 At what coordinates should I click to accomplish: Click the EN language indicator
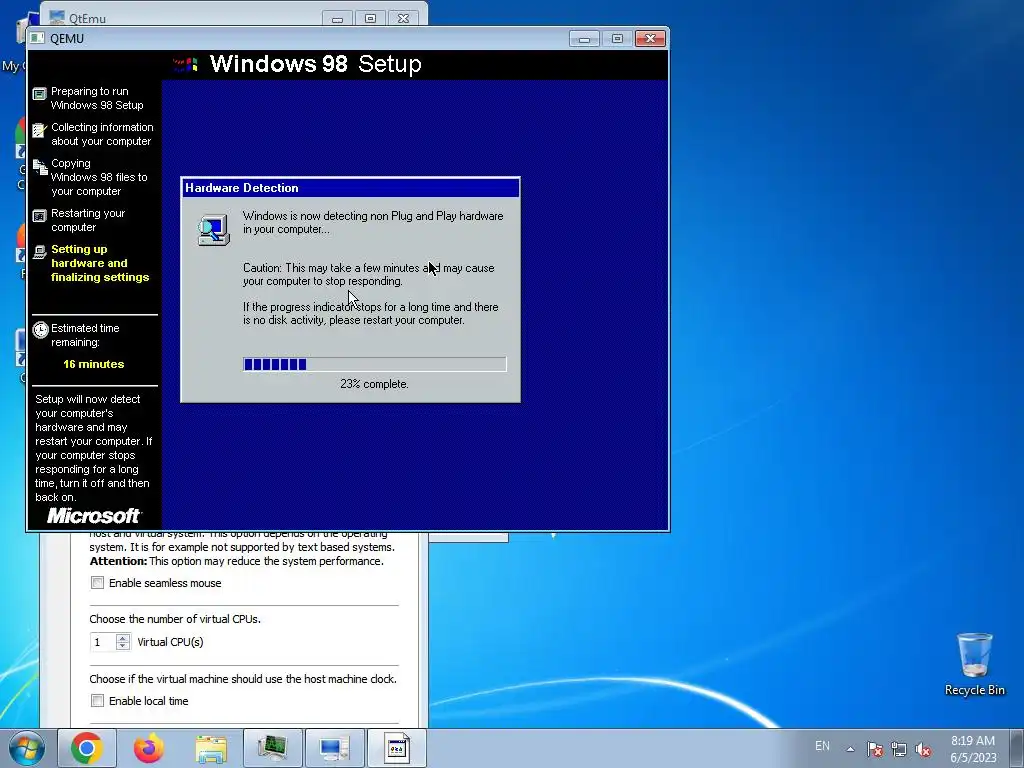pyautogui.click(x=822, y=746)
